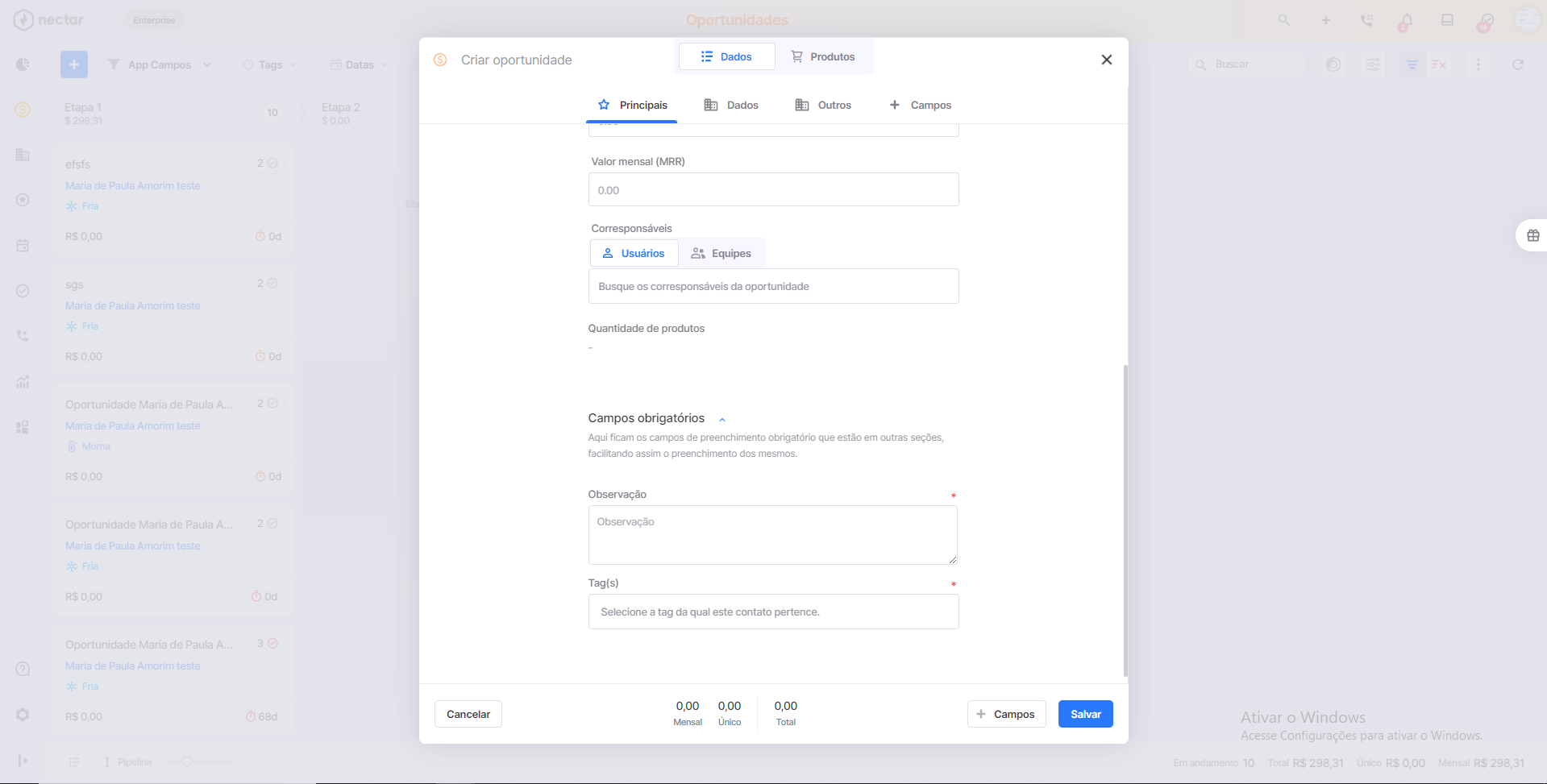Image resolution: width=1547 pixels, height=784 pixels.
Task: Close the Criar oportunidade dialog
Action: click(x=1107, y=60)
